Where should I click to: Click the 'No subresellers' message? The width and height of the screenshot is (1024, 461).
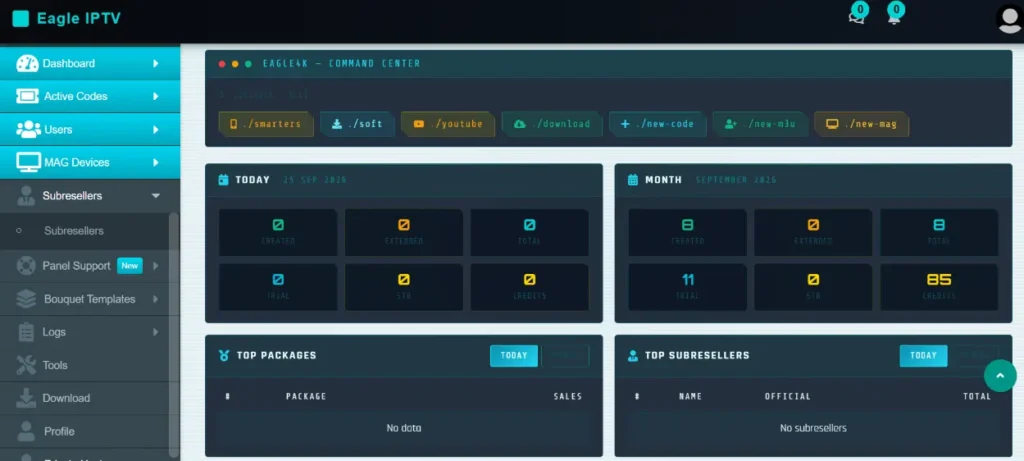click(x=813, y=428)
